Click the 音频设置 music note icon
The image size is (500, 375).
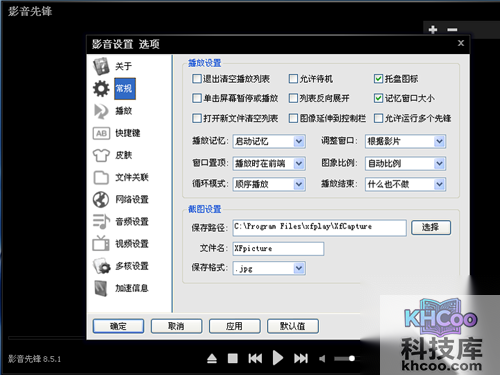click(x=101, y=222)
